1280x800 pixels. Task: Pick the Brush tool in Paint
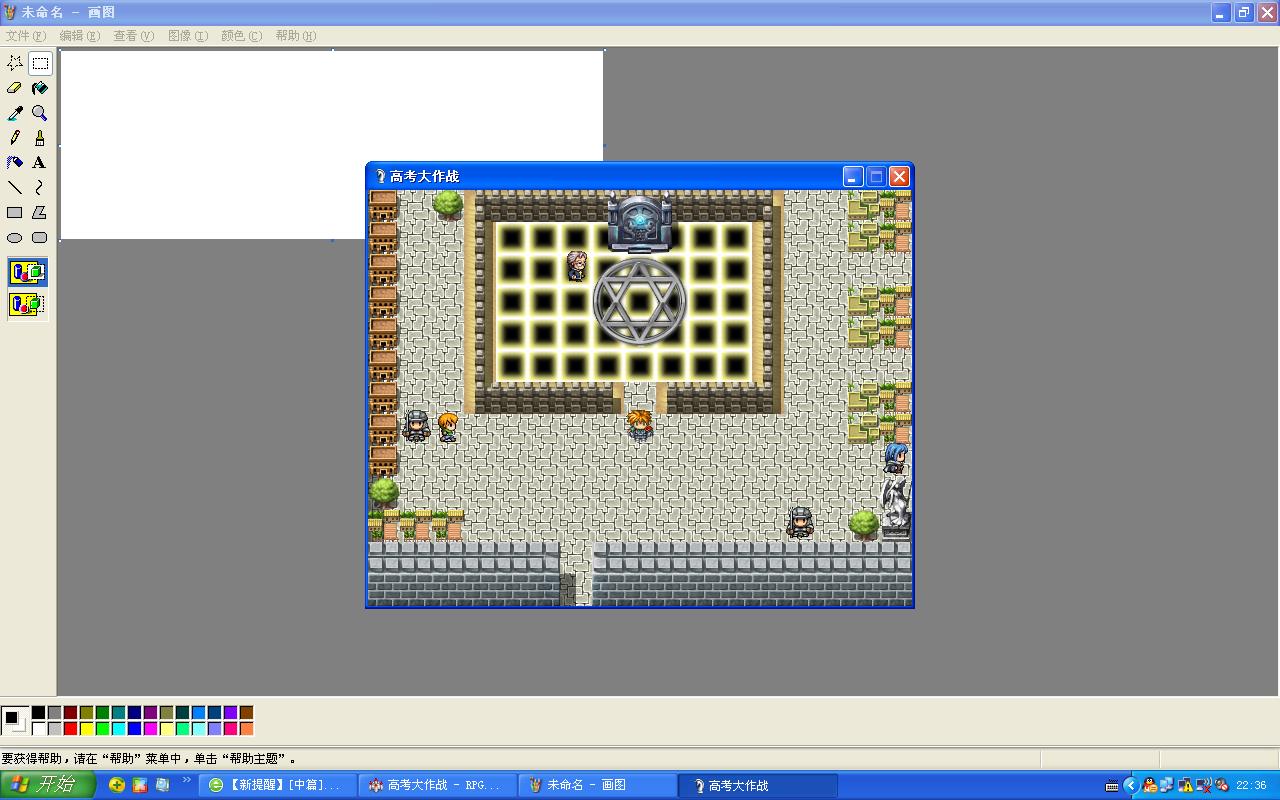[x=40, y=138]
